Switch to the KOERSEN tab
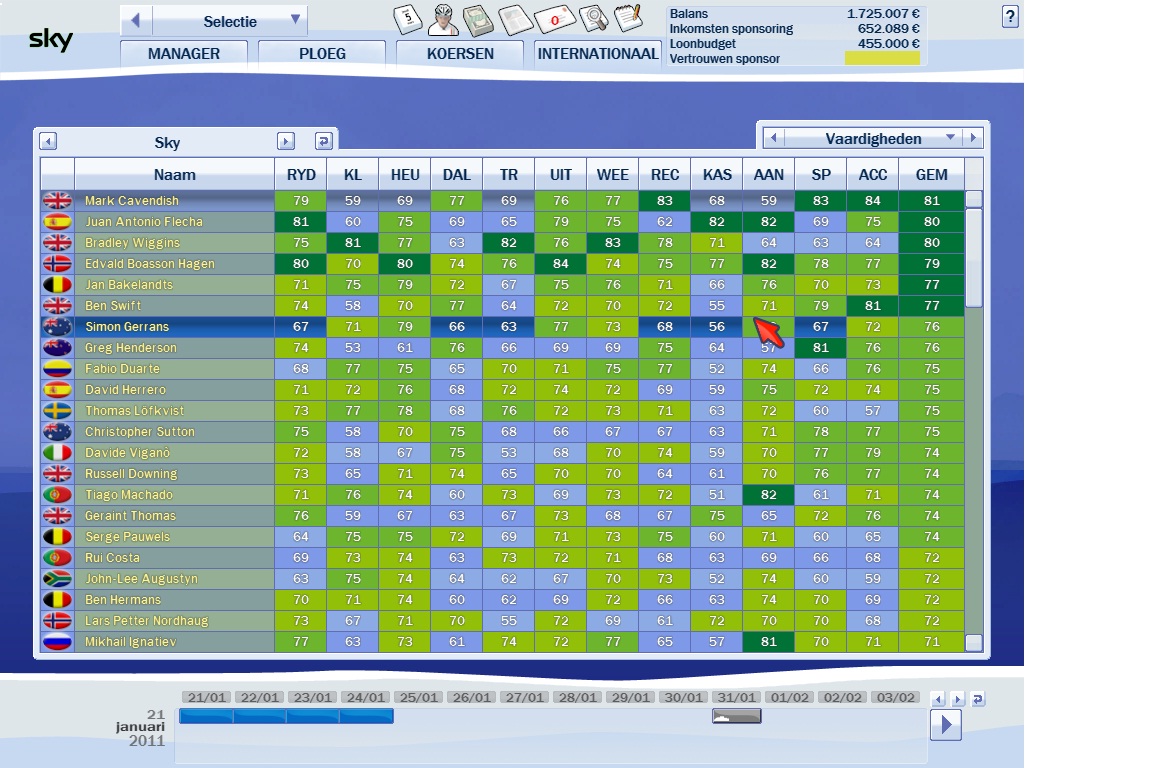This screenshot has width=1152, height=768. point(460,54)
